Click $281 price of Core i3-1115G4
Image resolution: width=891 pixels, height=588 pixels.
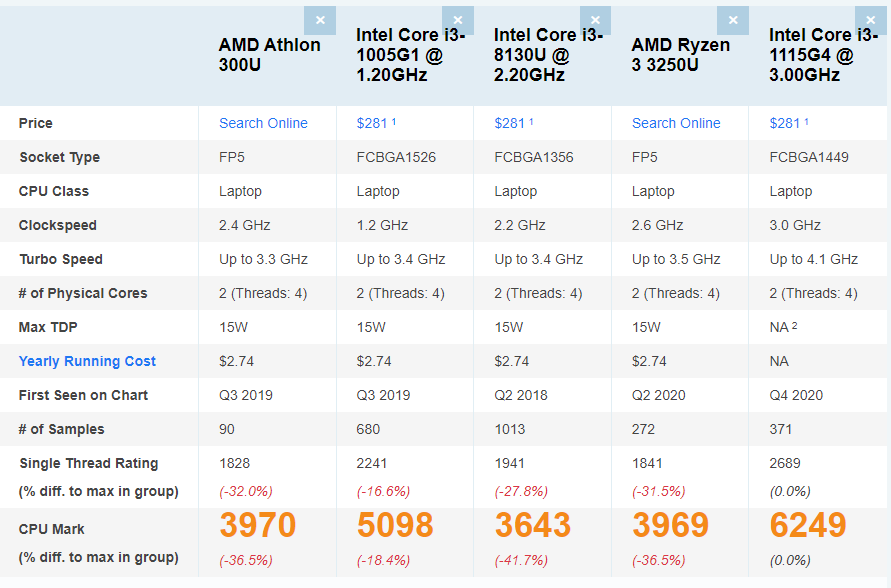point(786,123)
